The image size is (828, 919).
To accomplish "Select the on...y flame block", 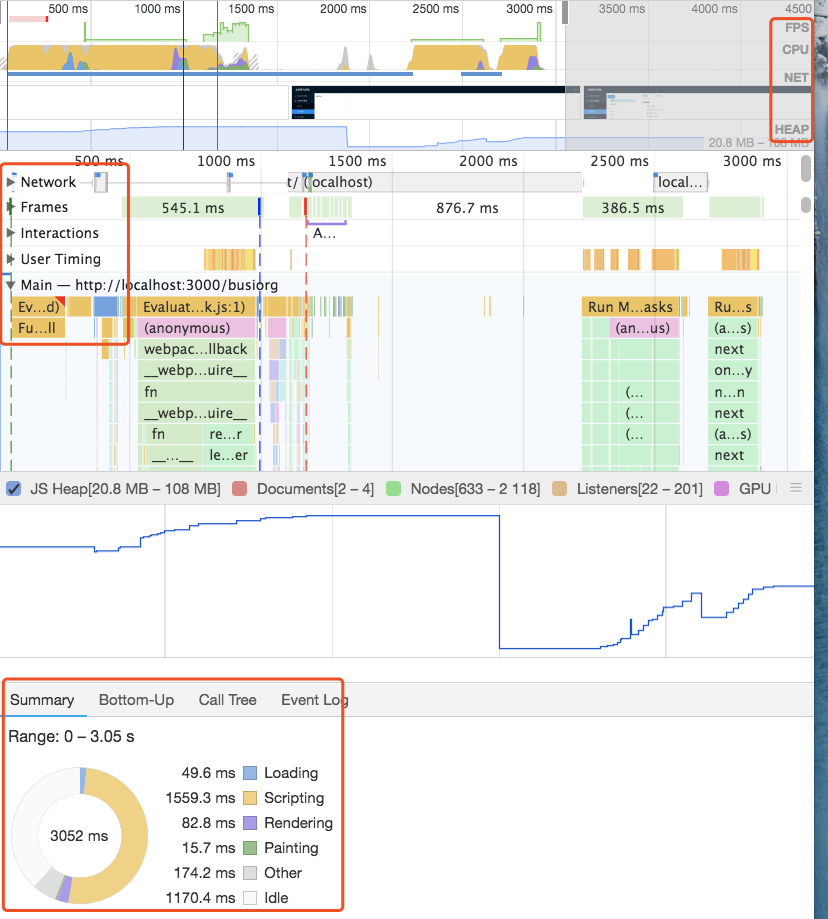I will coord(733,370).
